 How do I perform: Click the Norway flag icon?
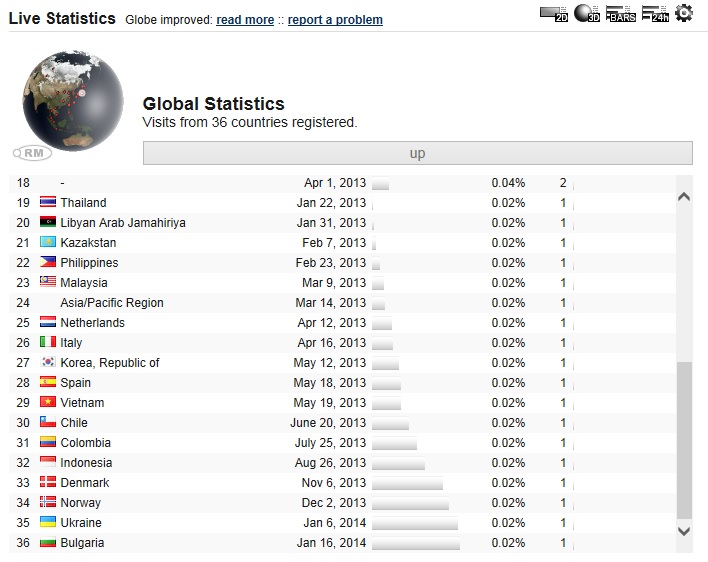(48, 503)
